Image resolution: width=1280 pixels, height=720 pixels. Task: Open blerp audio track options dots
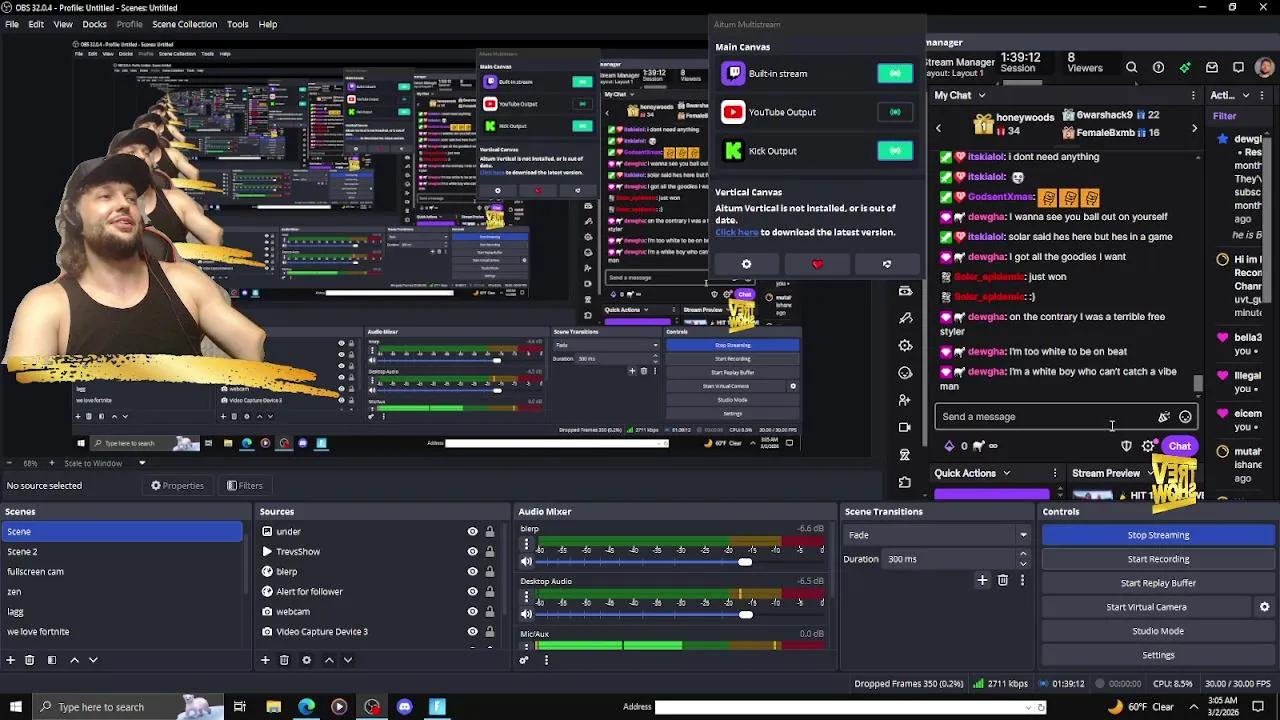click(526, 545)
